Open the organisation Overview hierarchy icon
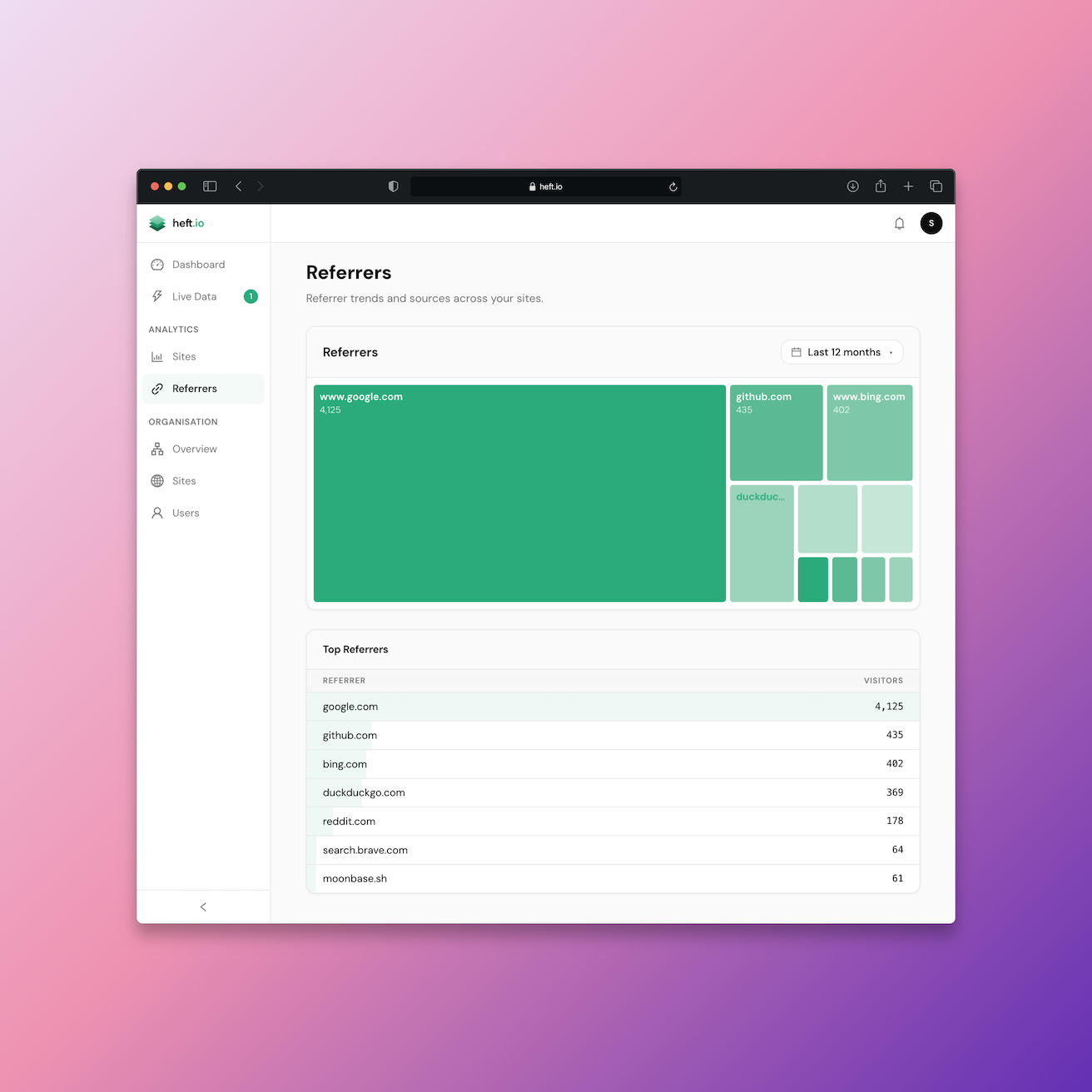Image resolution: width=1092 pixels, height=1092 pixels. tap(157, 449)
